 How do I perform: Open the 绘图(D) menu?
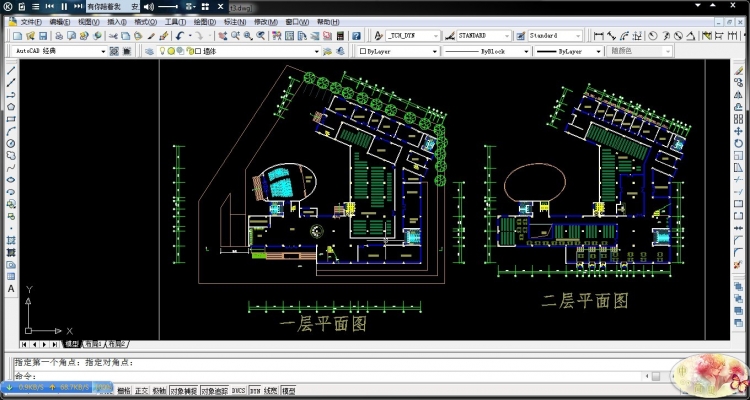[x=205, y=22]
